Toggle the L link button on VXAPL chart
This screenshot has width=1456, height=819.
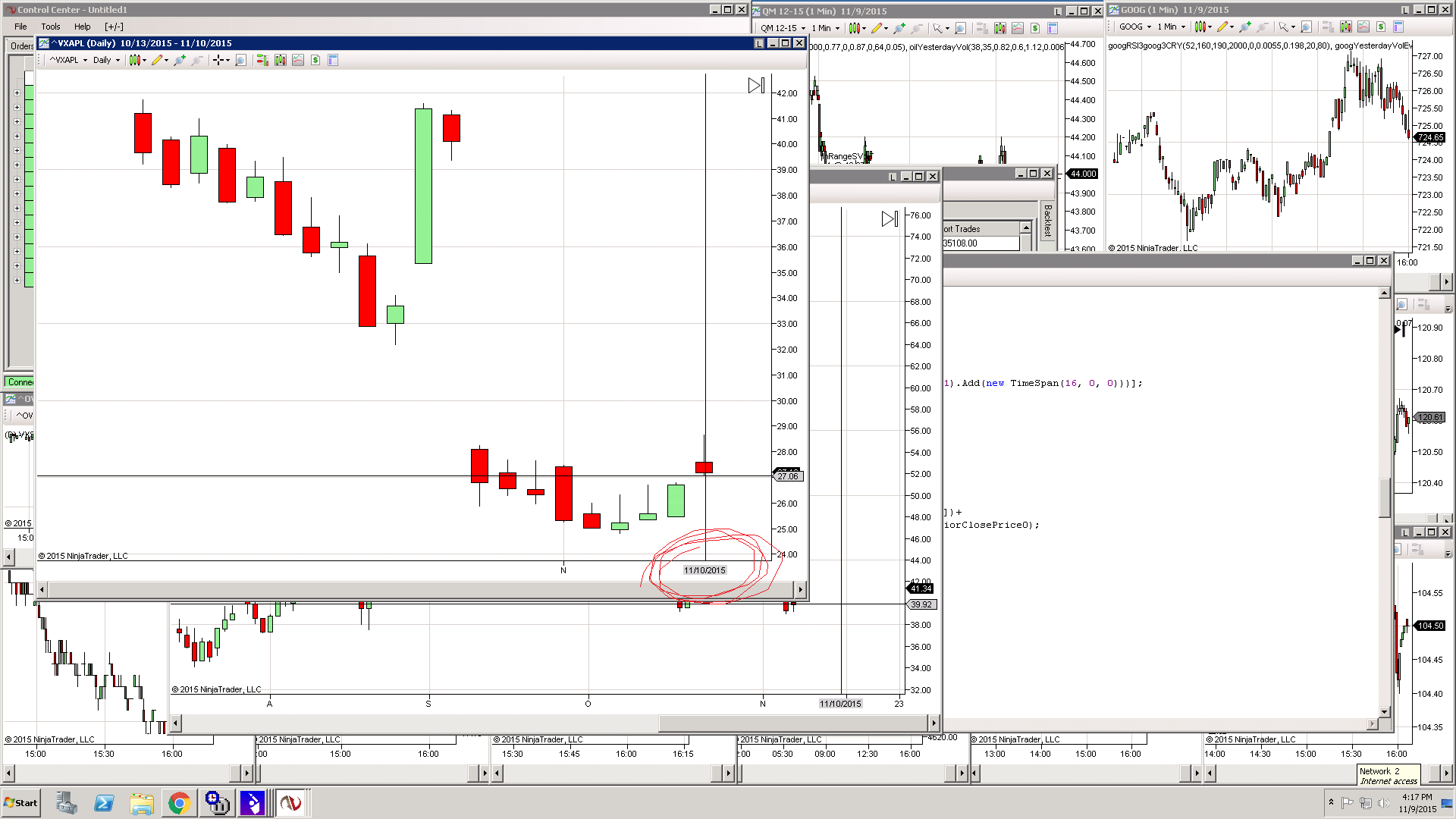click(x=758, y=43)
